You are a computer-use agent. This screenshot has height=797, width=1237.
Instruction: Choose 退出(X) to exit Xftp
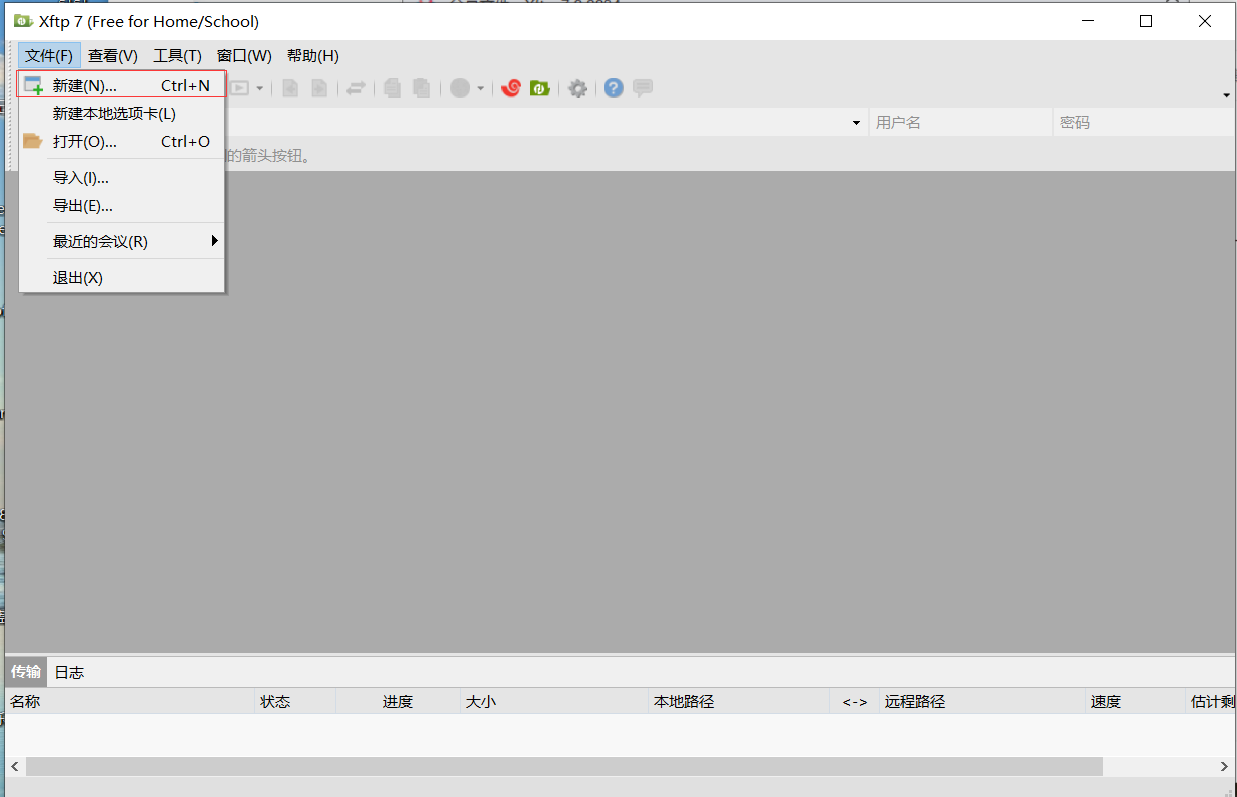point(122,278)
